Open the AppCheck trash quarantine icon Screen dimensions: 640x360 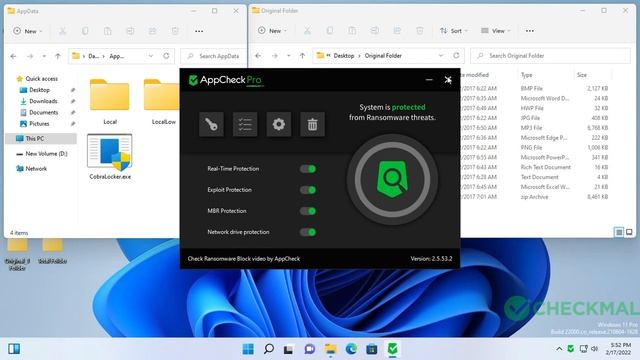(x=312, y=124)
